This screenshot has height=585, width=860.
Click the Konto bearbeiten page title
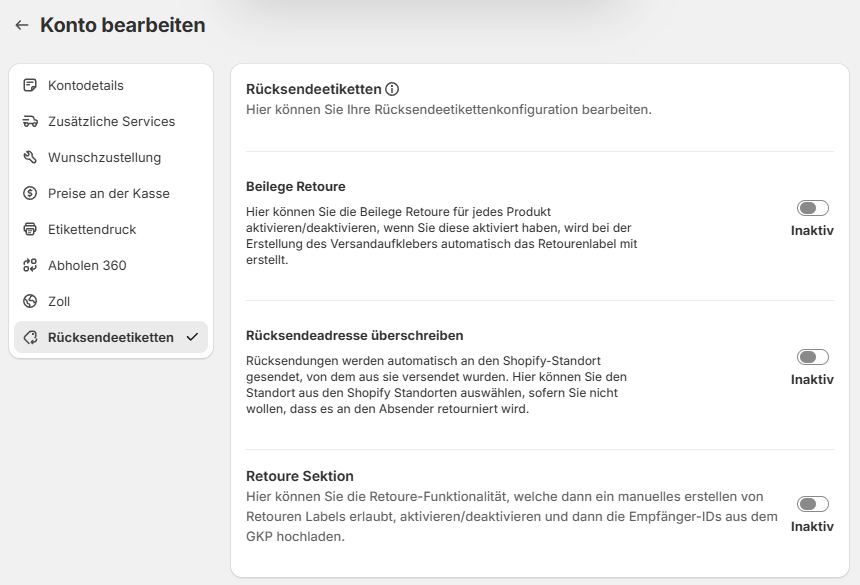pyautogui.click(x=123, y=25)
